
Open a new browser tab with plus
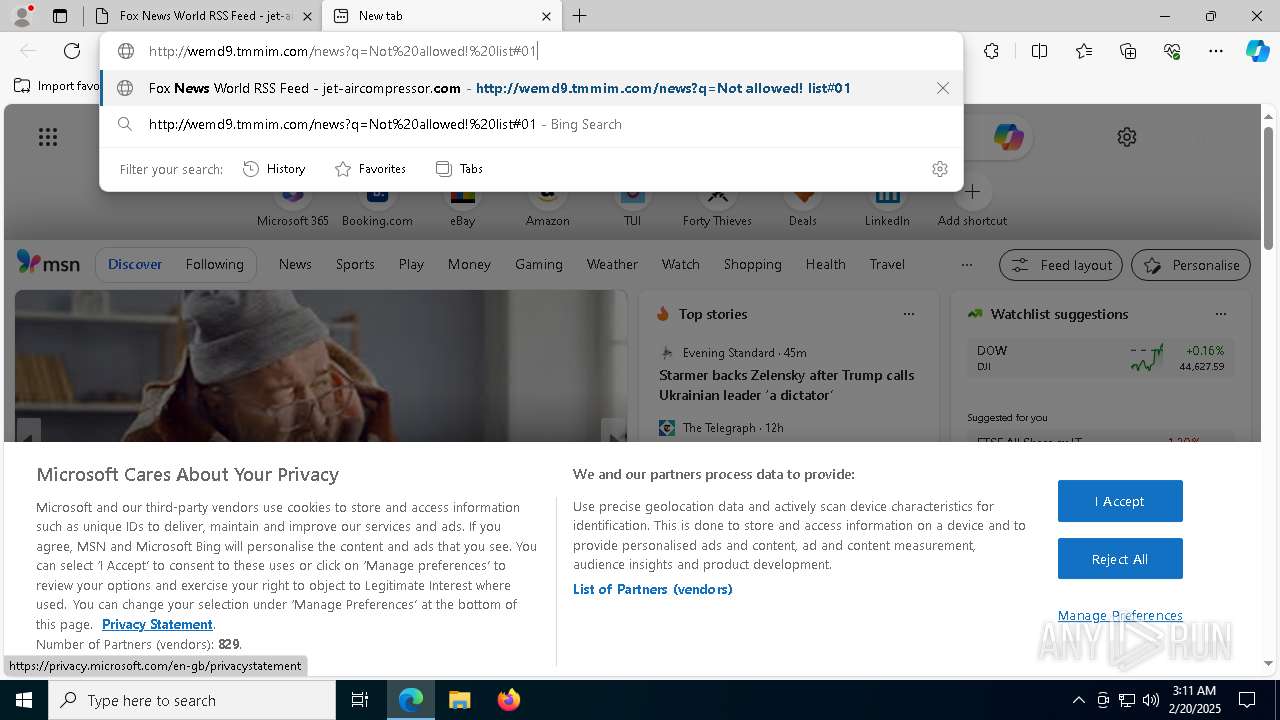[580, 16]
